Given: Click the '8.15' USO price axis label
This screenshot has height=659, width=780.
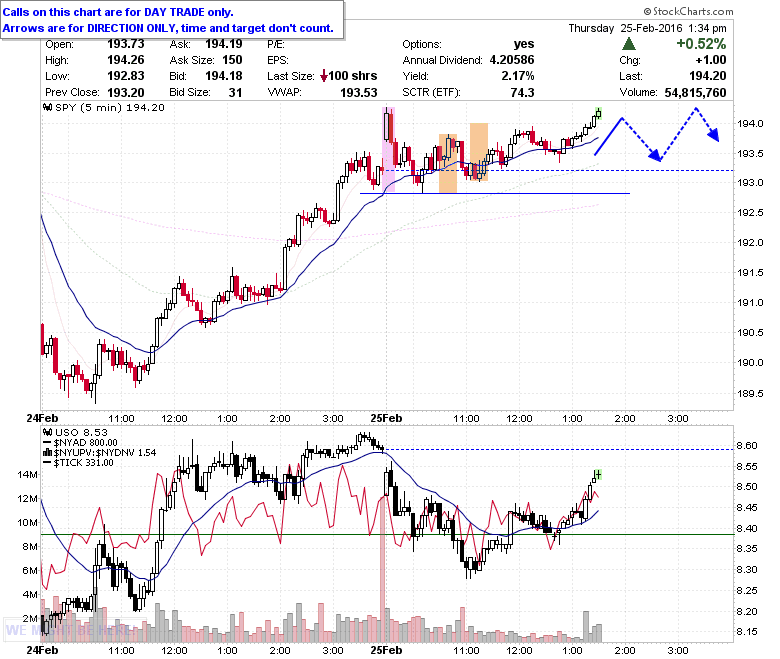Looking at the screenshot, I should point(747,632).
